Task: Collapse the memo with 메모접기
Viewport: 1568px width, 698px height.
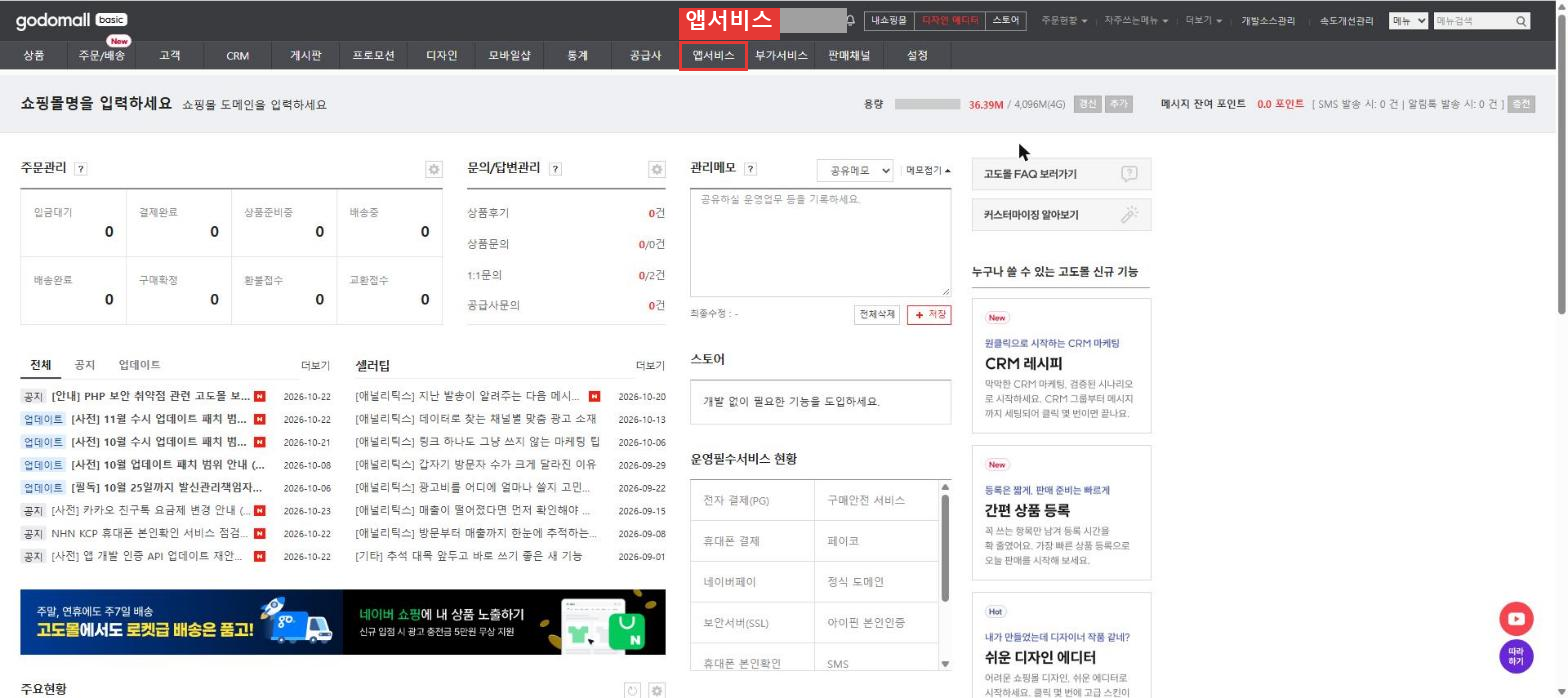Action: (928, 170)
